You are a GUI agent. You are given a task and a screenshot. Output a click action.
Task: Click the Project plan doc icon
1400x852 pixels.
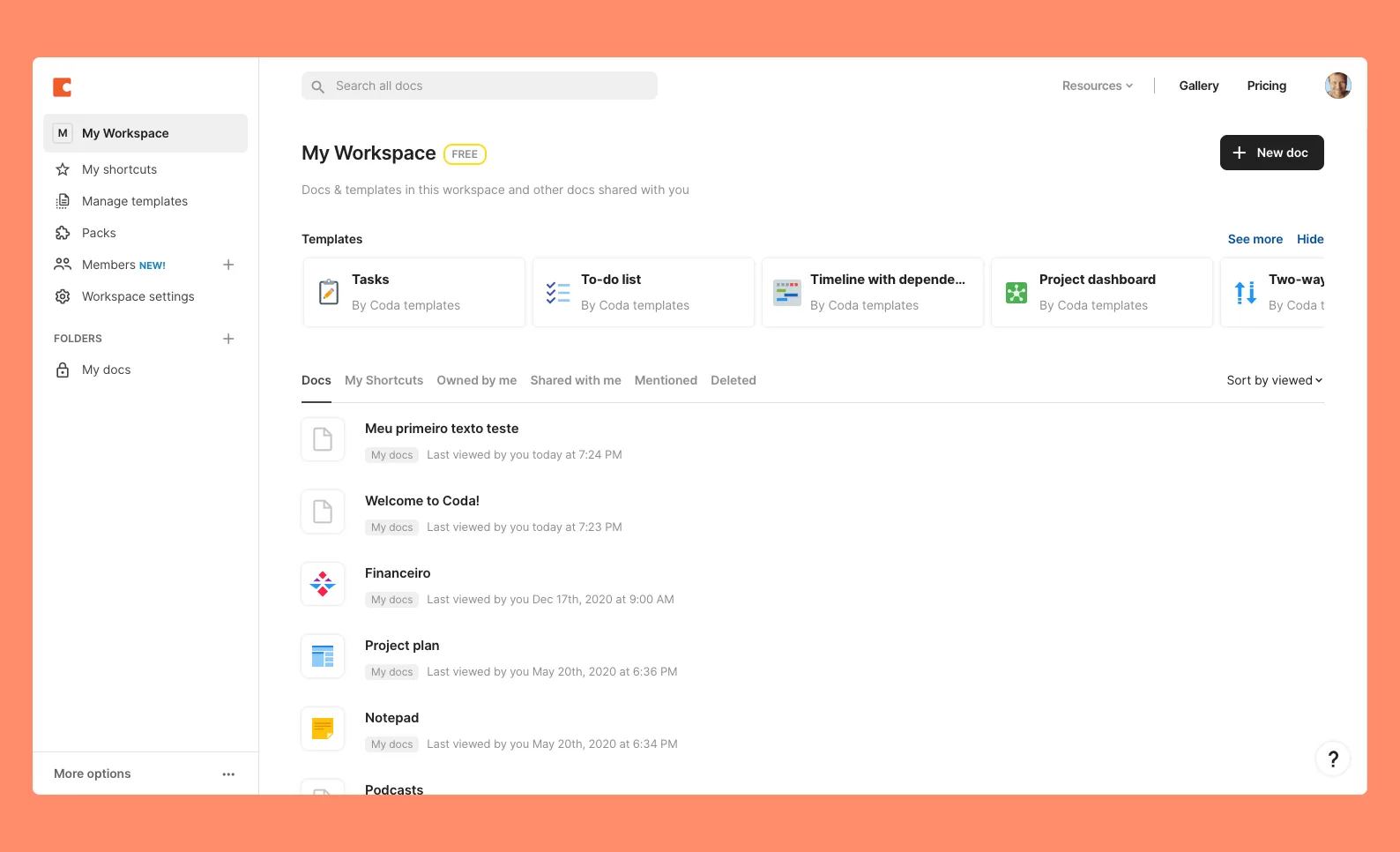point(323,656)
